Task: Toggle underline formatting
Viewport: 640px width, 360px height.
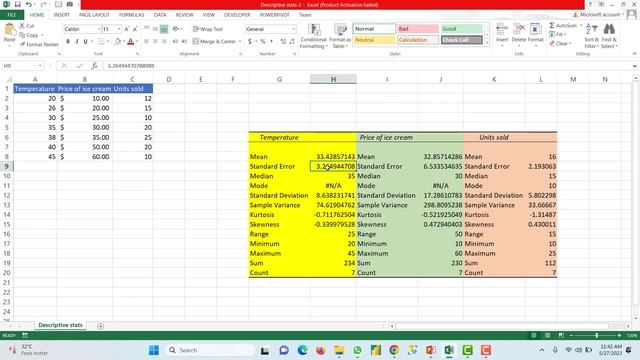Action: point(85,41)
